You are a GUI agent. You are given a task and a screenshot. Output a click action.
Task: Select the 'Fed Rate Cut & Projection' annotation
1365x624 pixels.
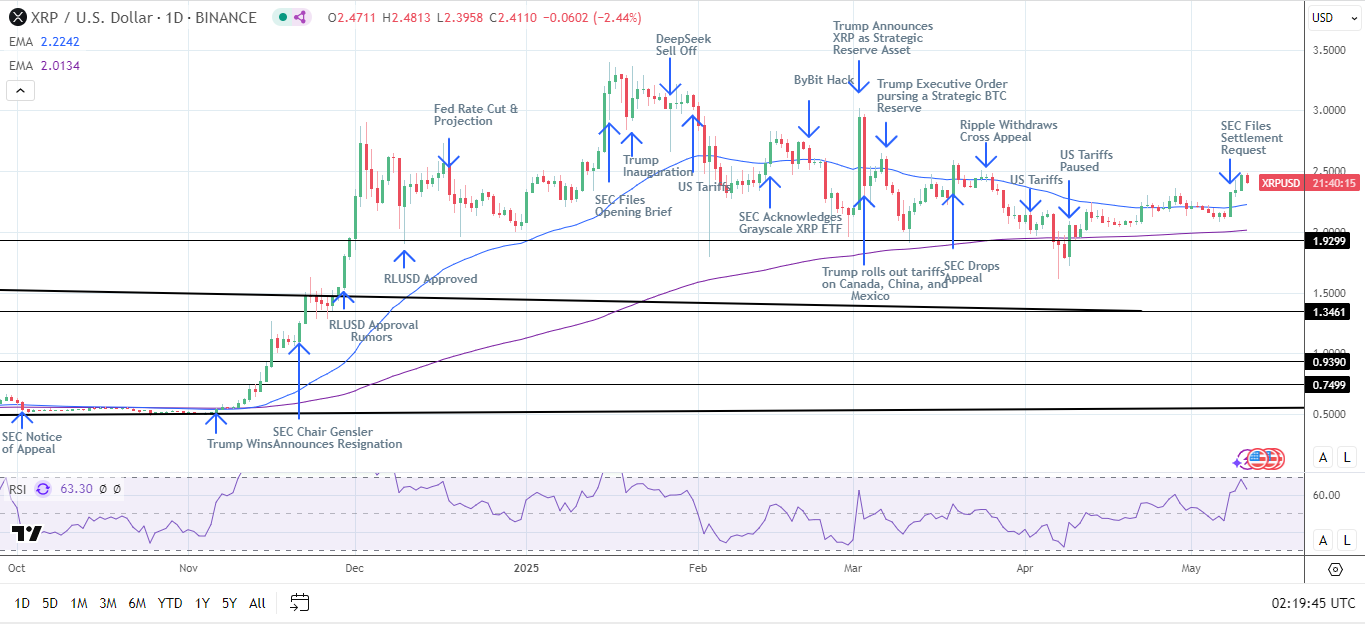tap(476, 115)
